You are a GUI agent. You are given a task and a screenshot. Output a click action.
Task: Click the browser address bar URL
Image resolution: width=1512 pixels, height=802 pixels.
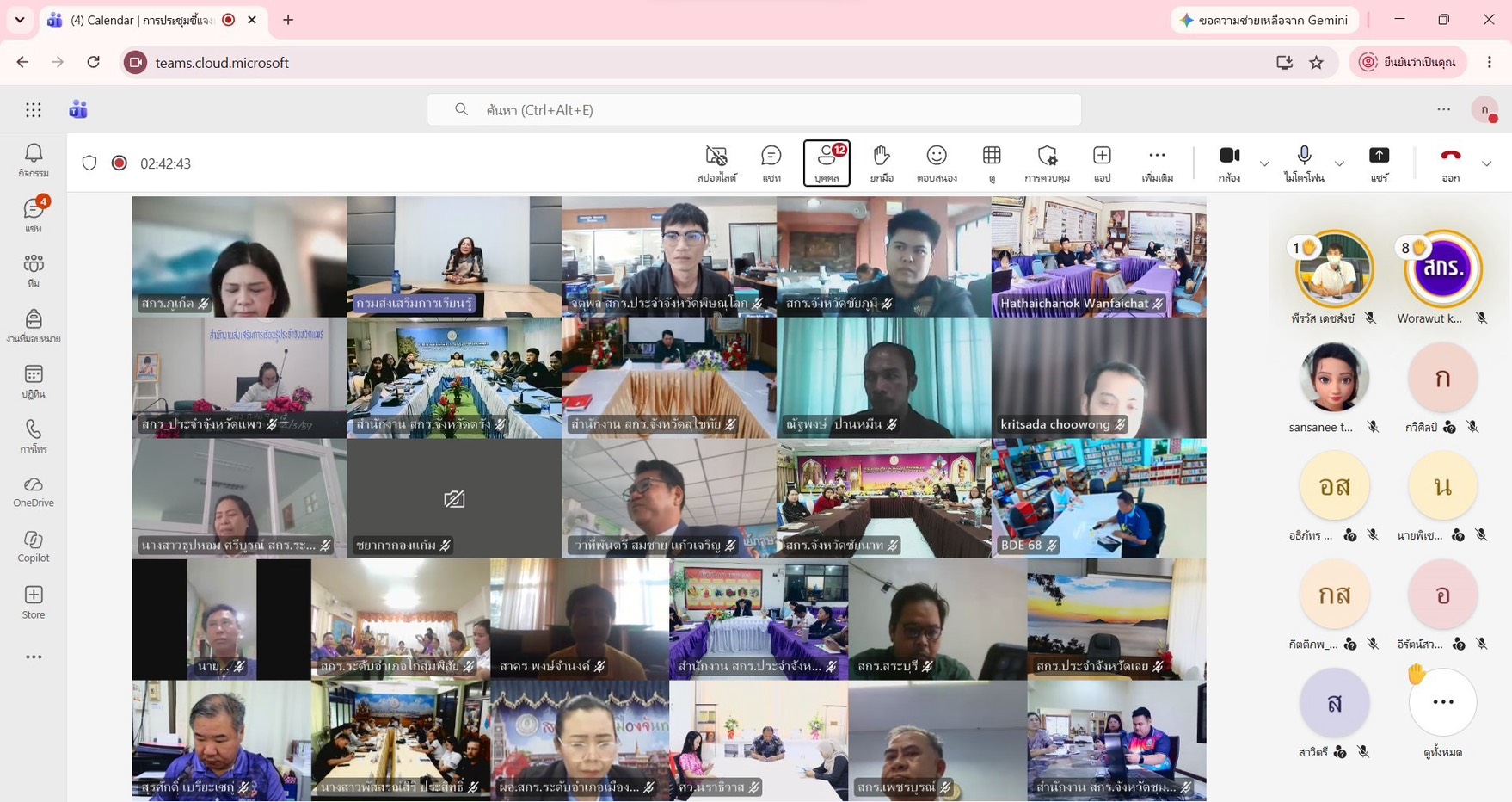pos(222,62)
